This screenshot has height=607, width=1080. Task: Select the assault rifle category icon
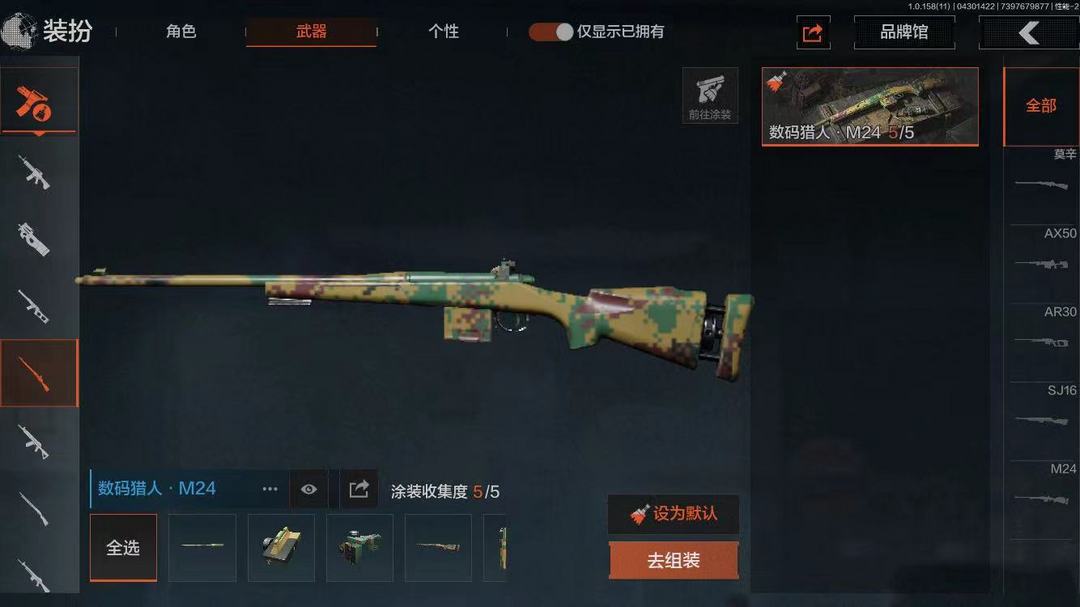pos(34,172)
